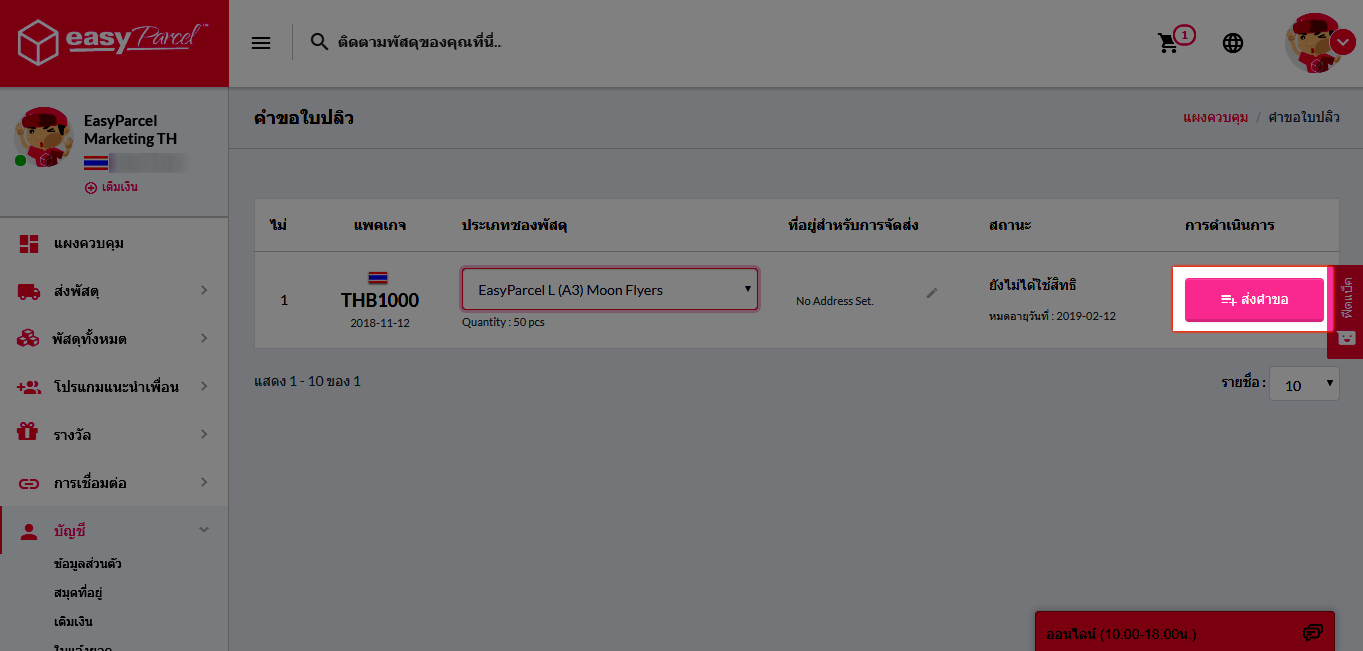Click the dashboard grid icon in sidebar

click(28, 243)
